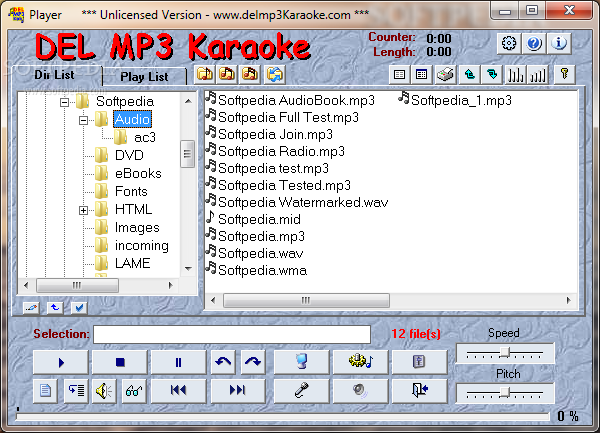Click the playback progress bar at bottom
This screenshot has width=600, height=433.
[x=282, y=417]
